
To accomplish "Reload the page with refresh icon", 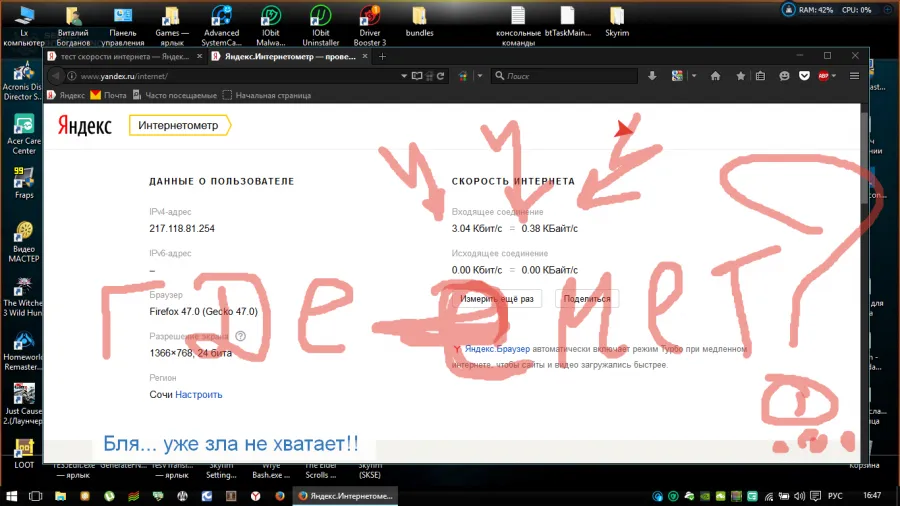I will click(441, 76).
